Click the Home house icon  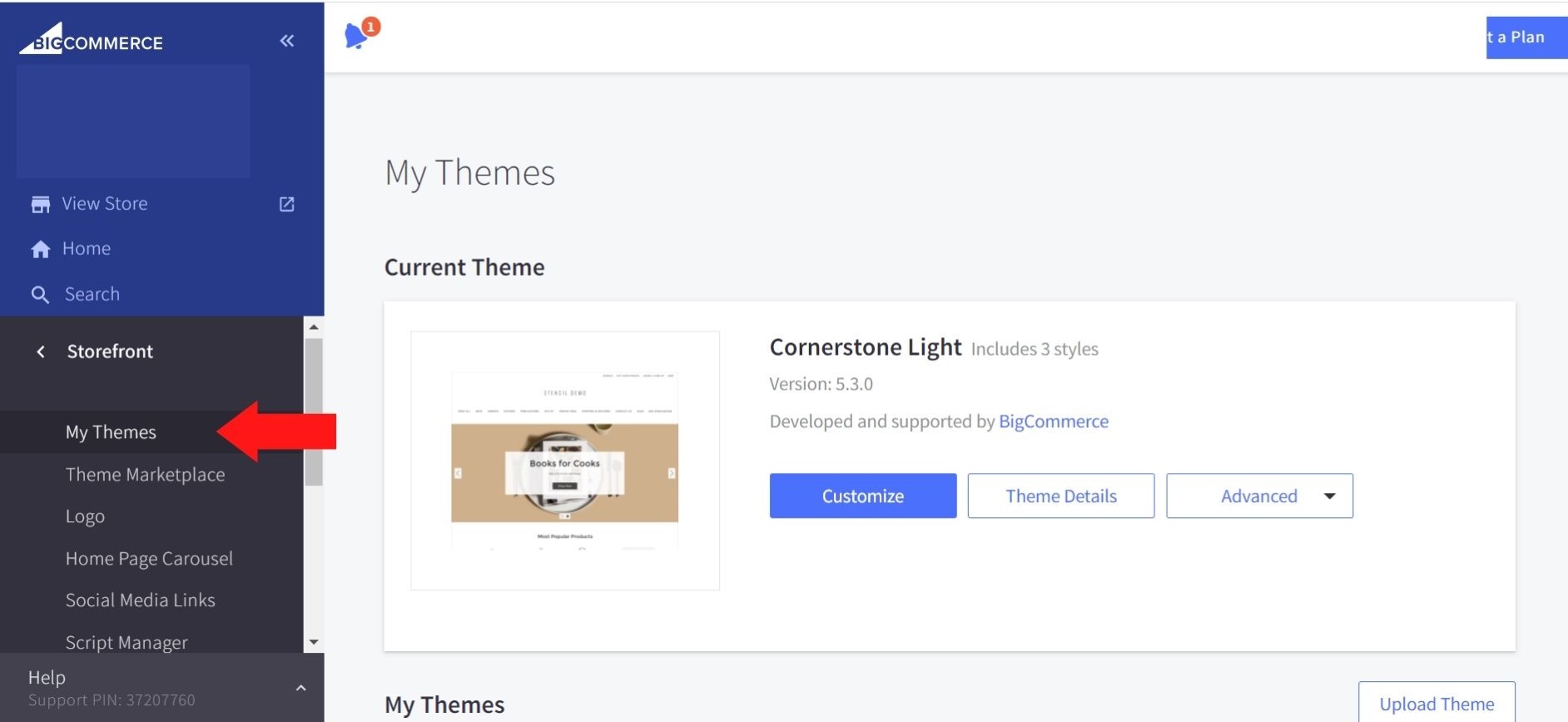pos(40,249)
